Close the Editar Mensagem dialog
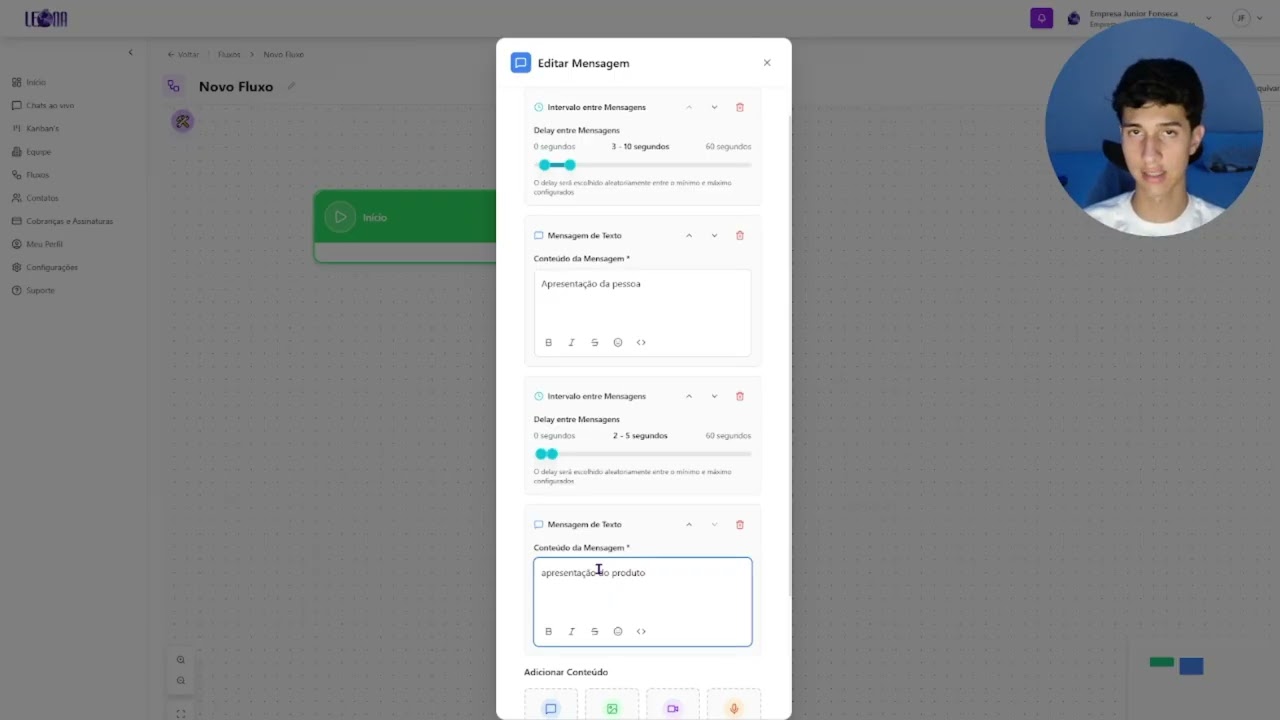This screenshot has width=1280, height=720. click(x=767, y=62)
